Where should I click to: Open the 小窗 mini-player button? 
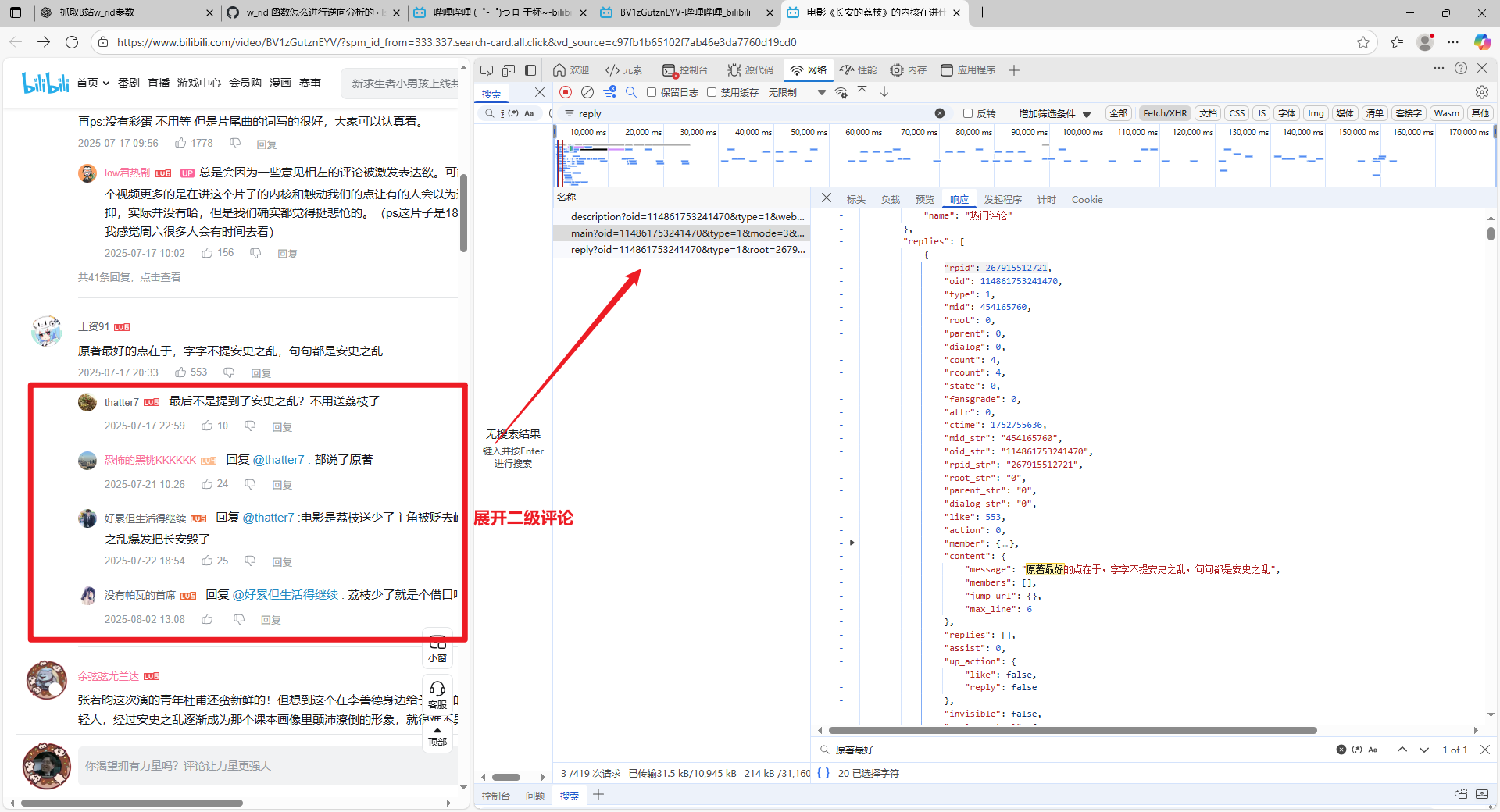[x=437, y=648]
